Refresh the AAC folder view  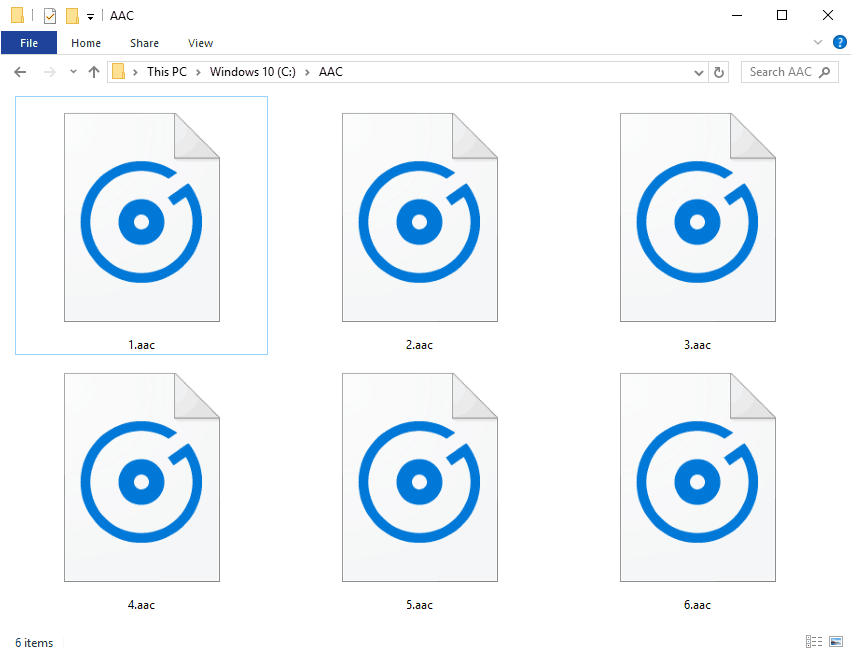[719, 72]
